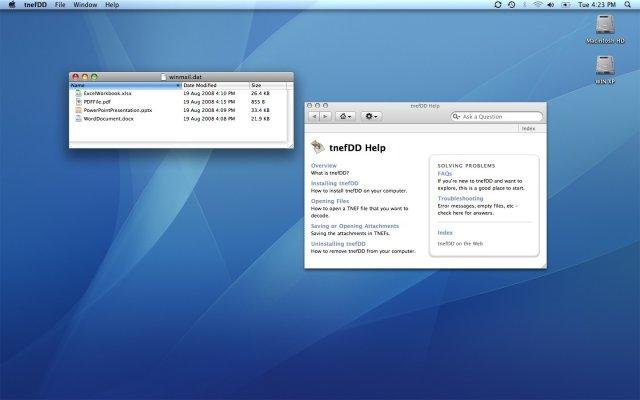Sort list by Date Modified column header
This screenshot has width=640, height=400.
[216, 85]
